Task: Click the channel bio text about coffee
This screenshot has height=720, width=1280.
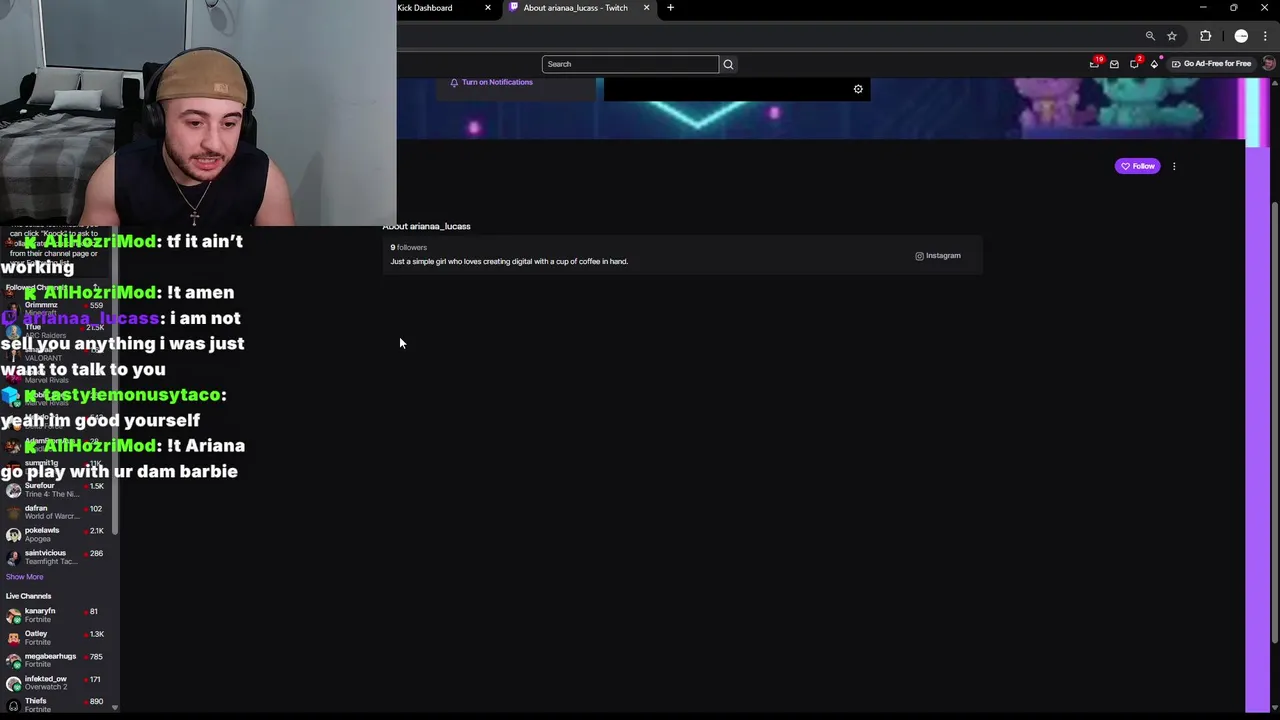Action: (x=509, y=262)
